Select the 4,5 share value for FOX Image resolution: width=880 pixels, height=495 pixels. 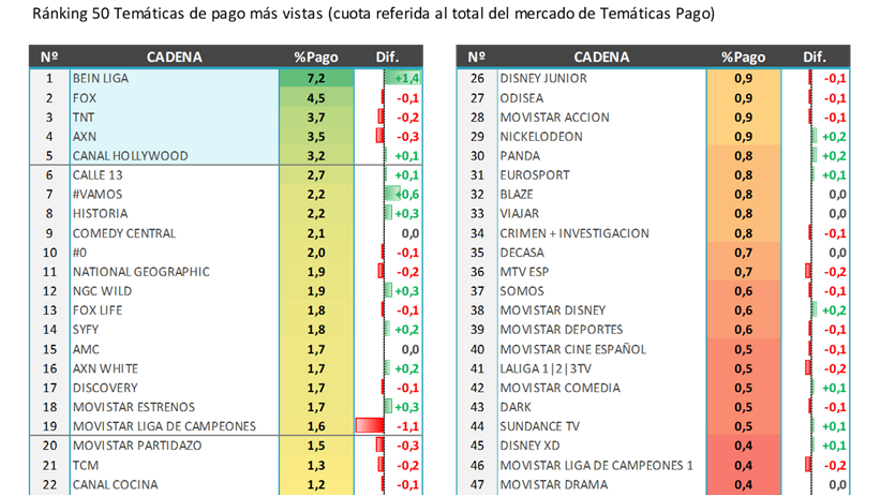(x=316, y=98)
